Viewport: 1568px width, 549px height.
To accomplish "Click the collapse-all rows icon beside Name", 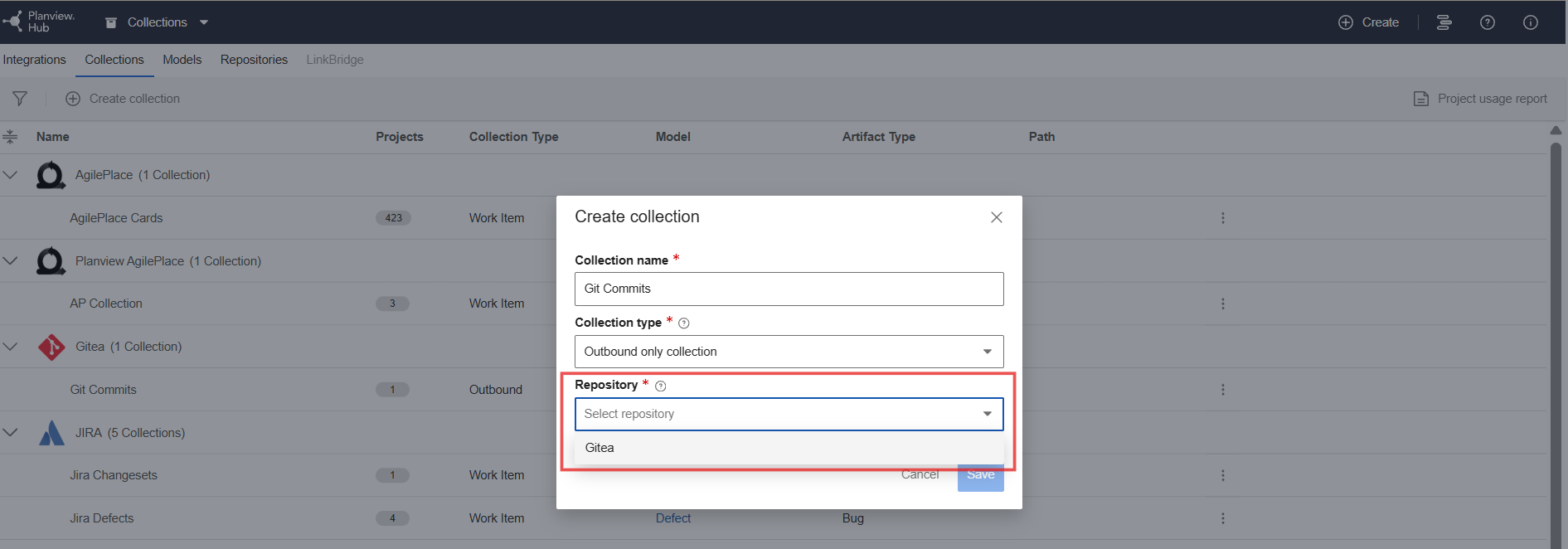I will 10,137.
